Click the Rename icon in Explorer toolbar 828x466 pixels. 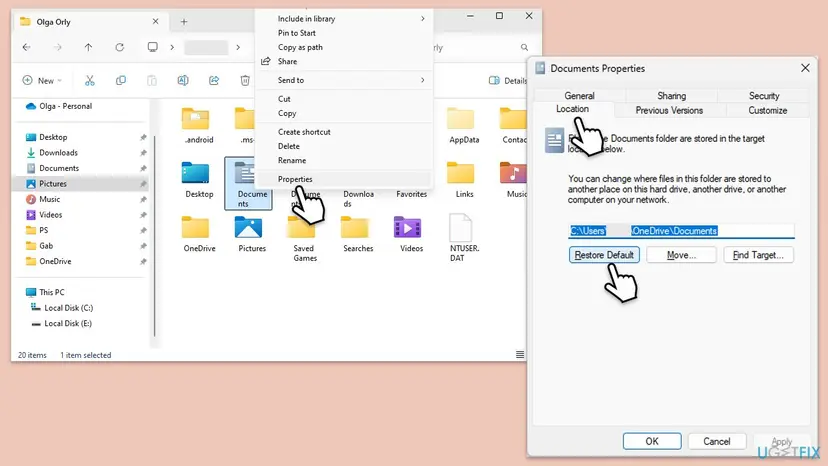click(x=183, y=80)
